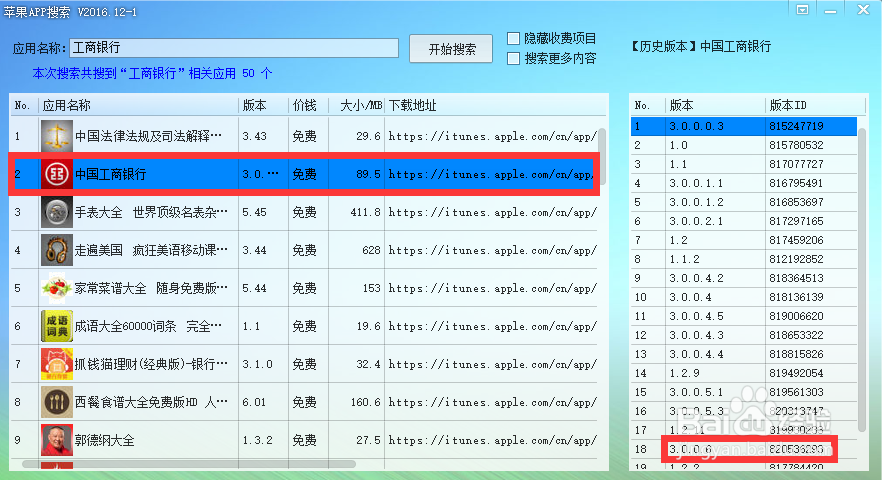Select the 成语大全60000词条 row

pos(304,326)
